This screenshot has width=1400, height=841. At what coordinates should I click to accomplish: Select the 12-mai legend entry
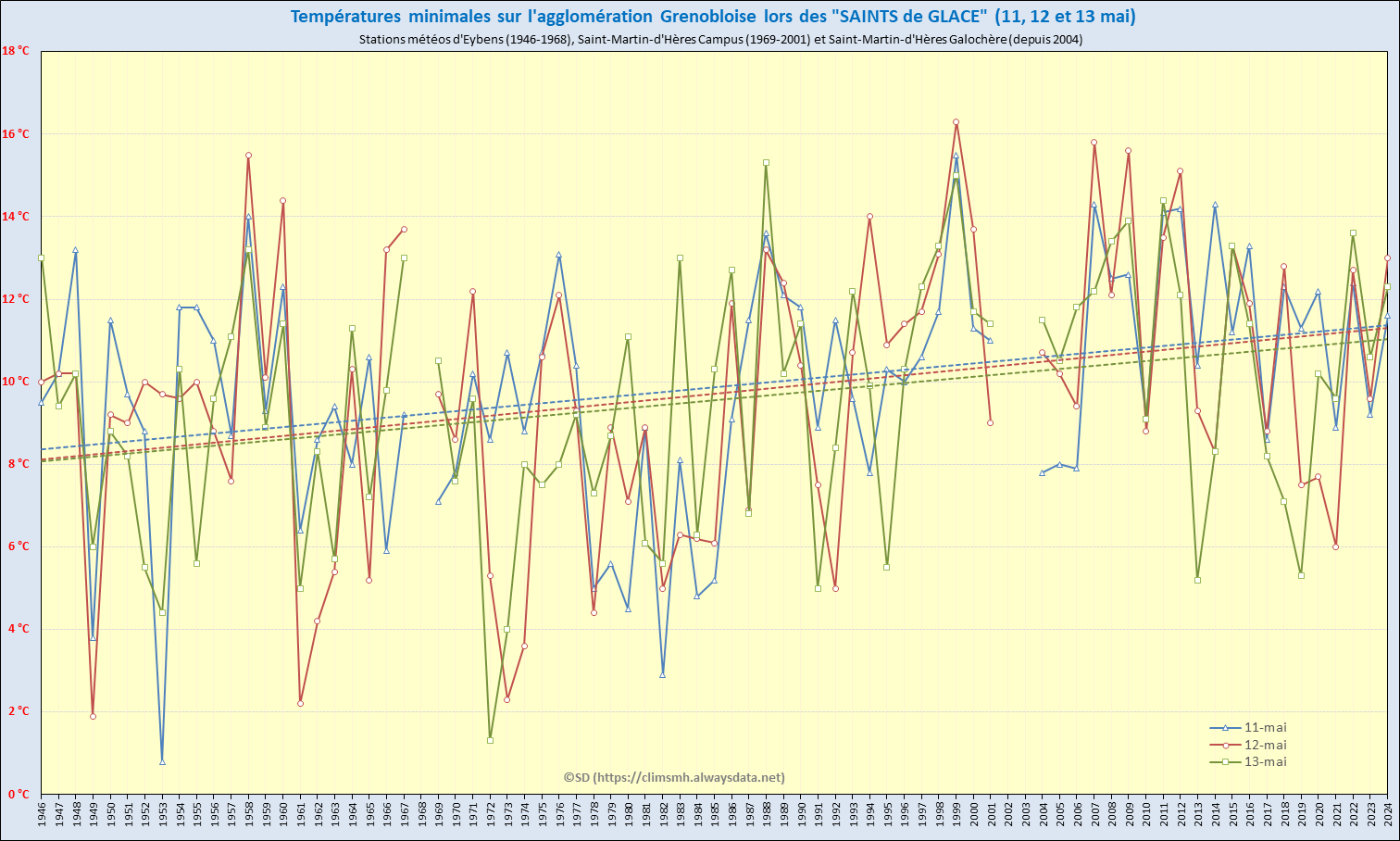coord(1248,745)
